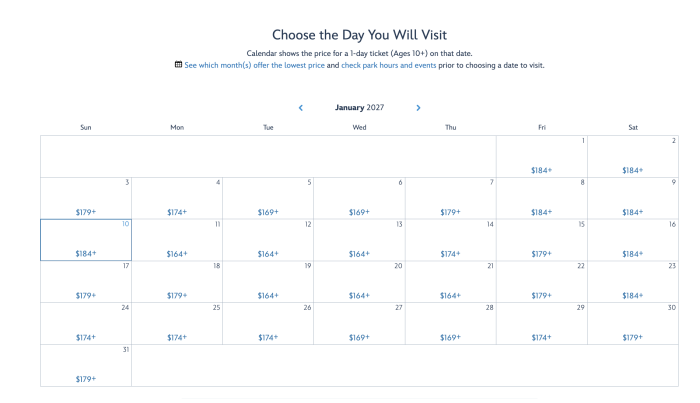The image size is (700, 403).
Task: Select Tuesday January 19 at $164+
Action: (268, 282)
